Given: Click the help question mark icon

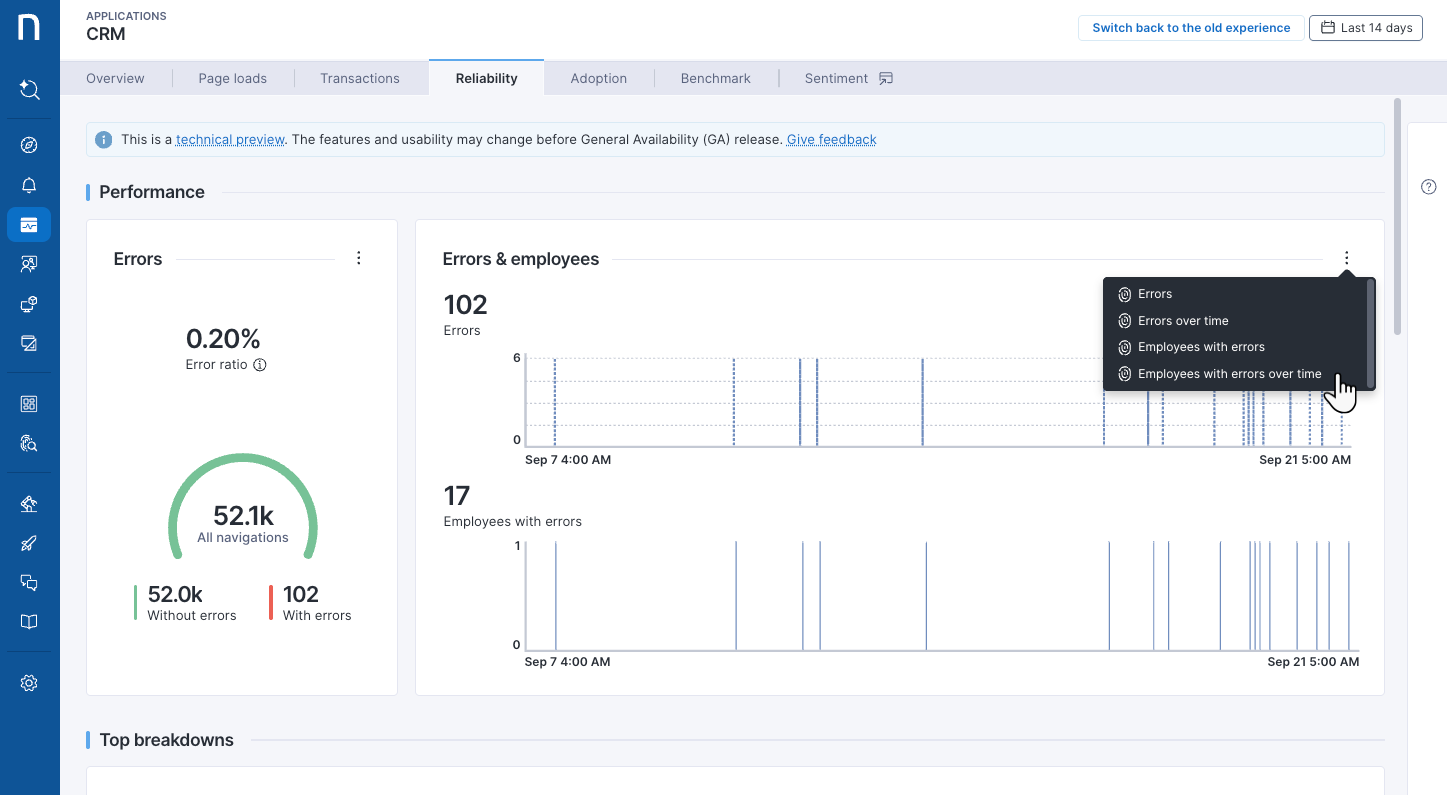Looking at the screenshot, I should [x=1428, y=187].
